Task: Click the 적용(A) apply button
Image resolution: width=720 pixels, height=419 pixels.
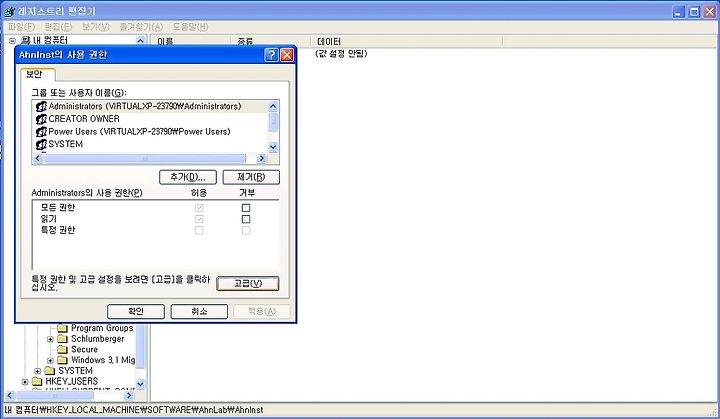Action: point(262,311)
